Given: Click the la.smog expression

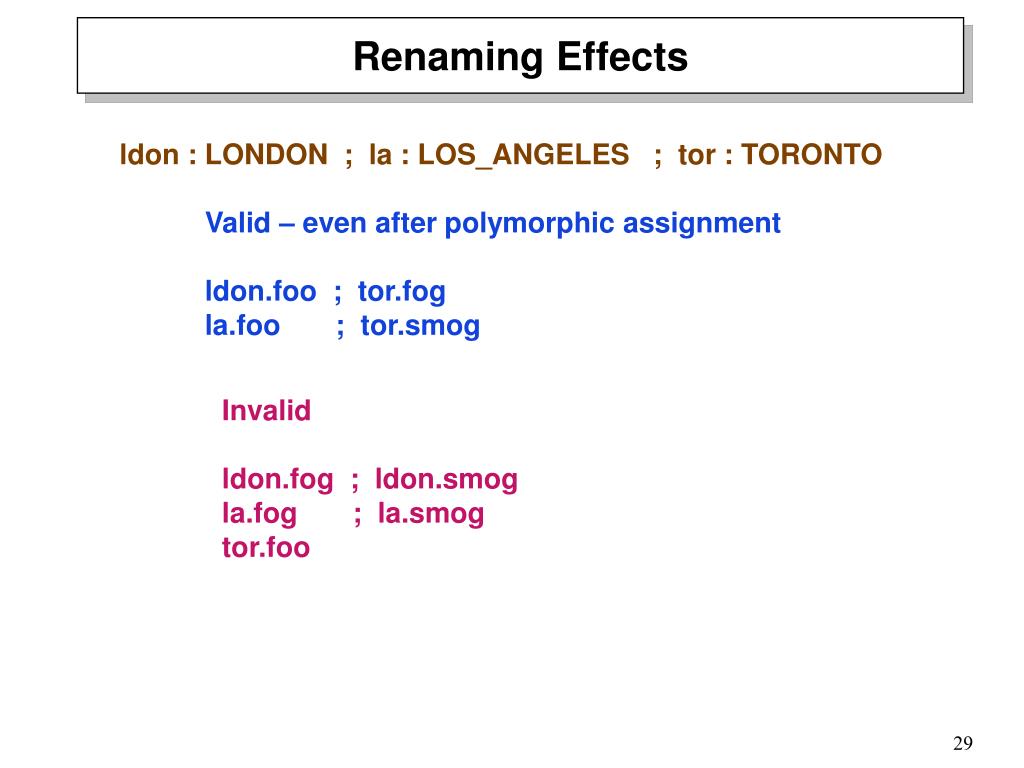Looking at the screenshot, I should 431,514.
